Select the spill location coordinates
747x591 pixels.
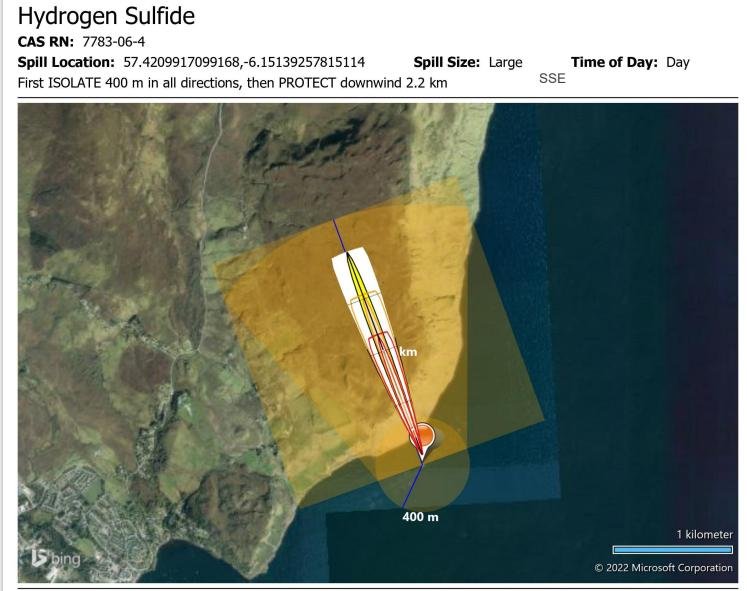(244, 62)
